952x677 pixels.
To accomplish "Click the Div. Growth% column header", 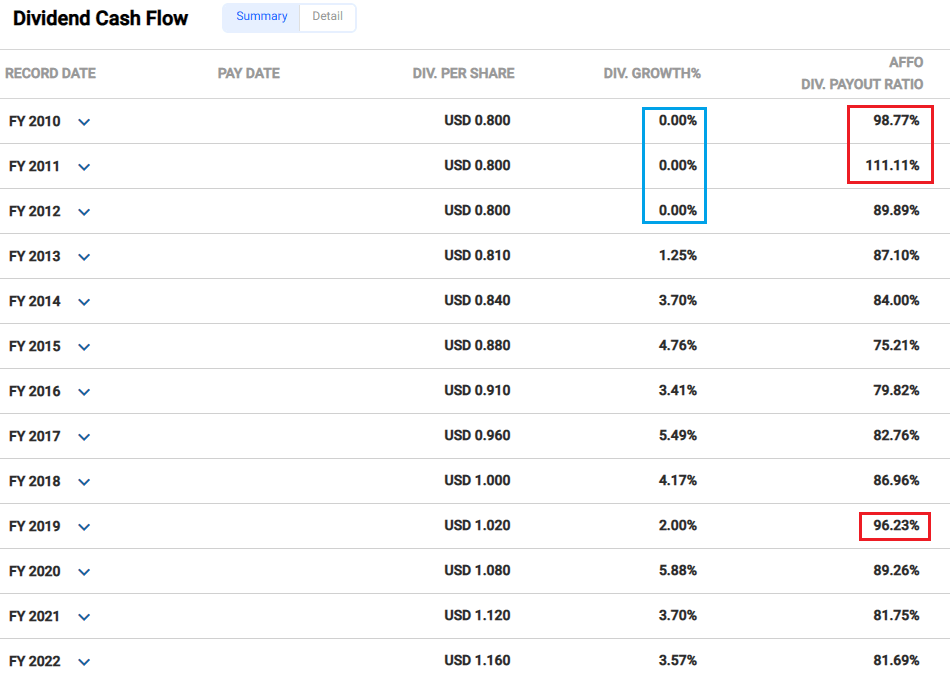I will coord(652,73).
